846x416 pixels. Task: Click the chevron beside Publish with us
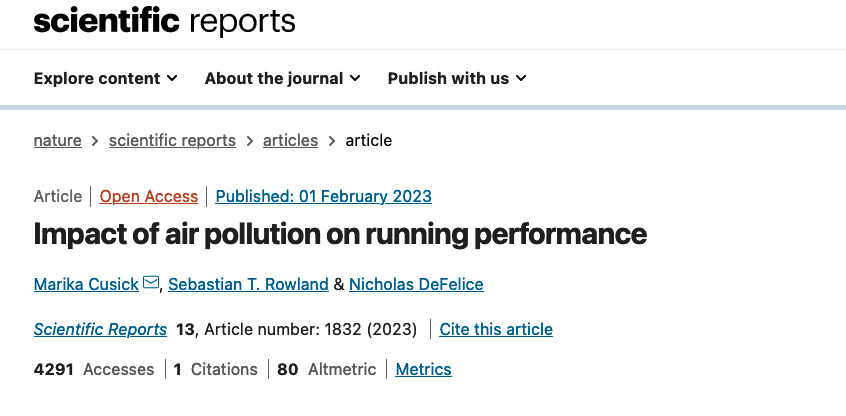coord(521,78)
